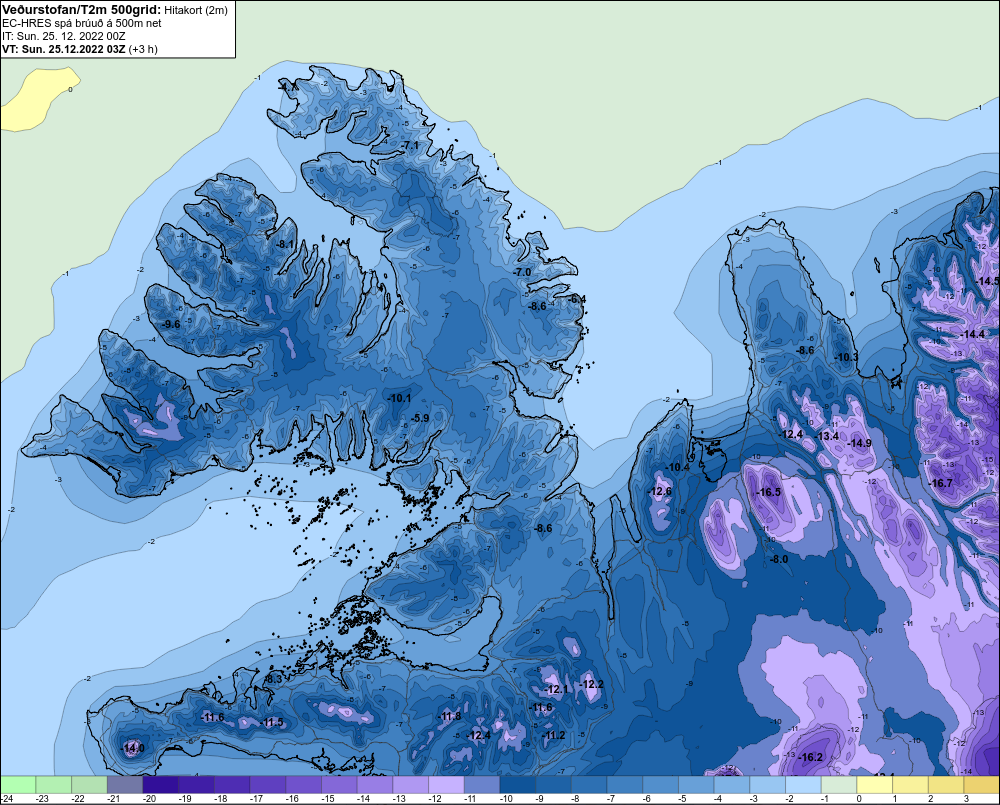The width and height of the screenshot is (1000, 805).
Task: Choose the -18 legend color swatch
Action: click(232, 785)
